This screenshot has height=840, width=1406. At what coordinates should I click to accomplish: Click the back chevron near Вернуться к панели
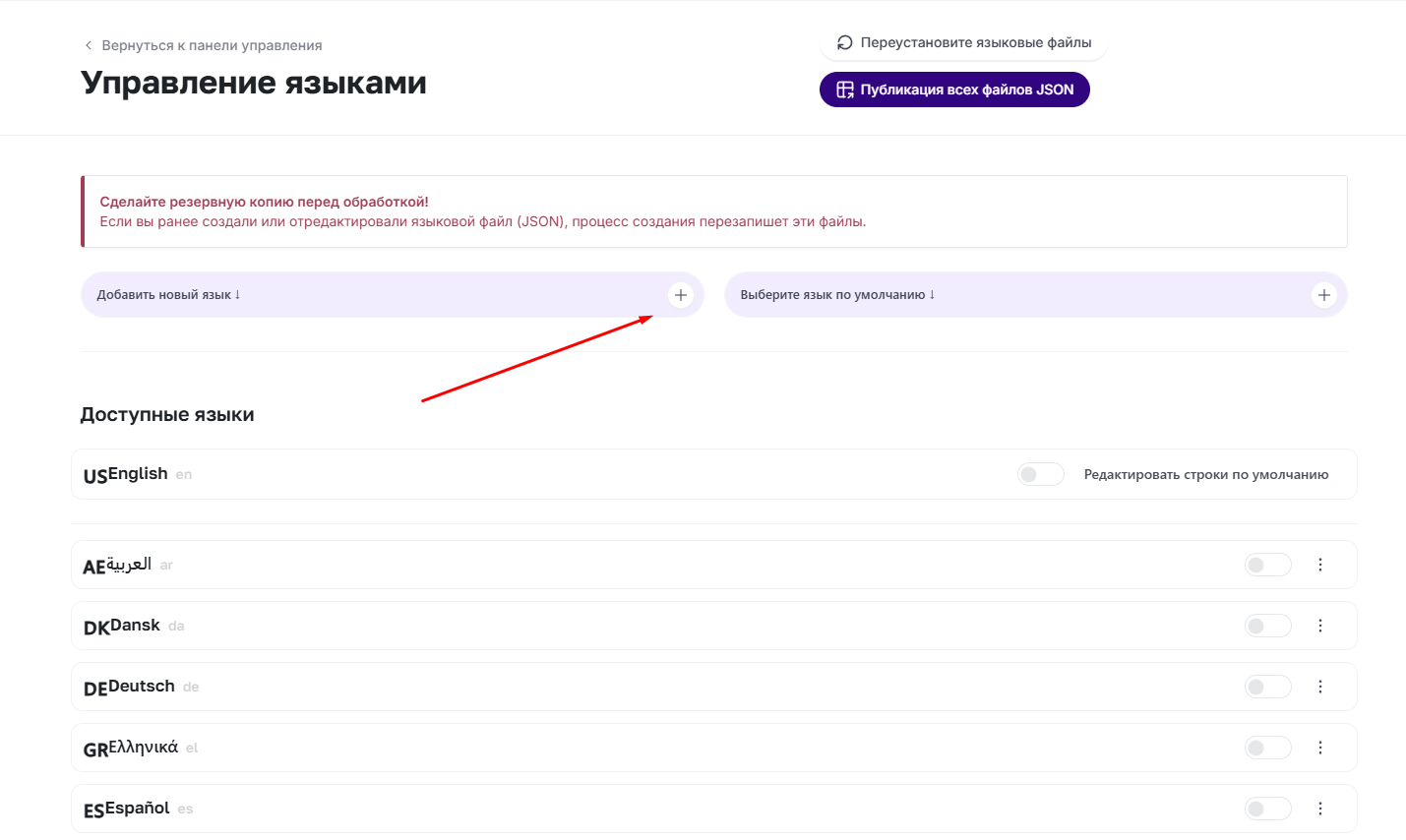coord(89,45)
